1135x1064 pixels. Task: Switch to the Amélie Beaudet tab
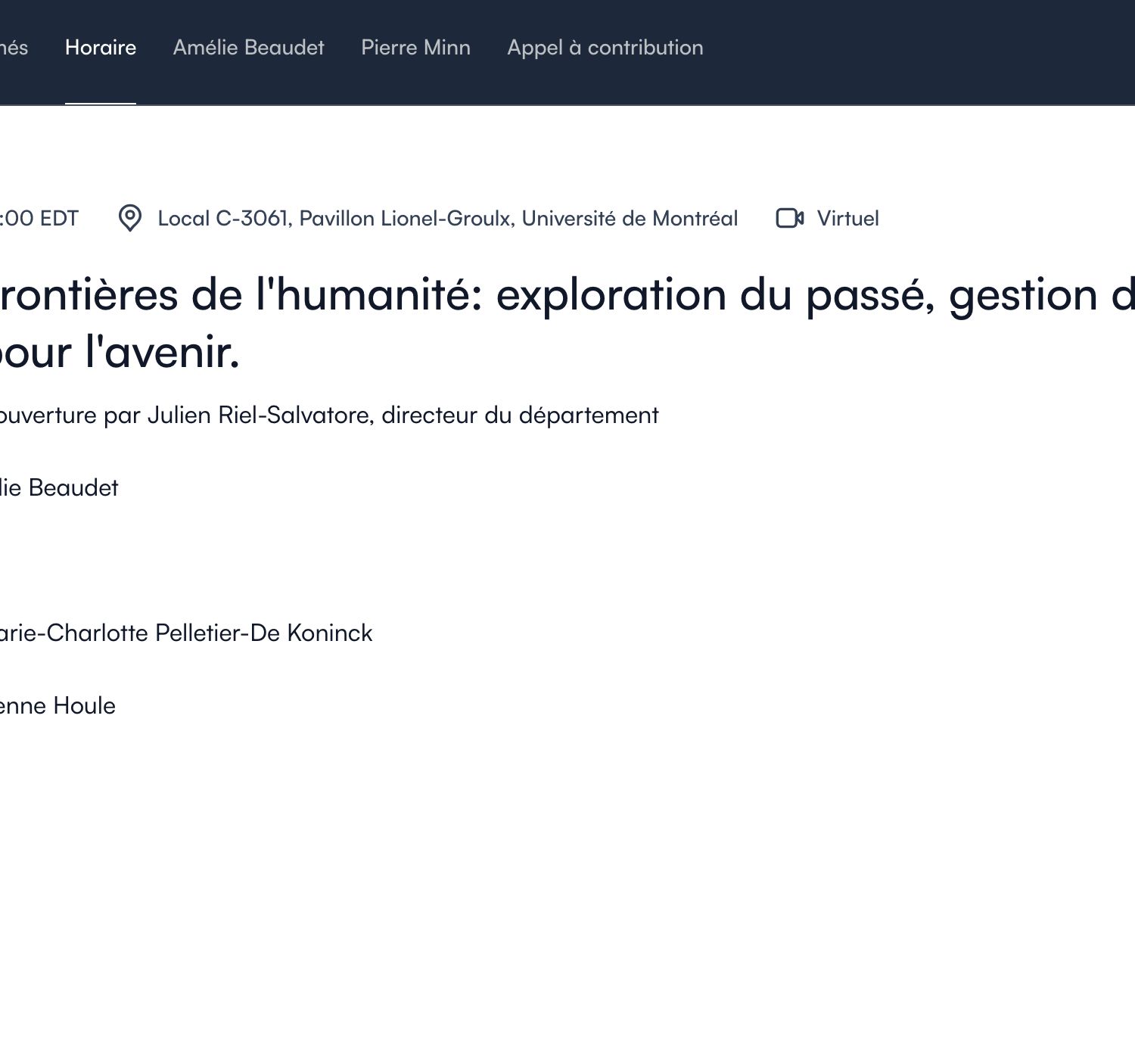(x=248, y=48)
